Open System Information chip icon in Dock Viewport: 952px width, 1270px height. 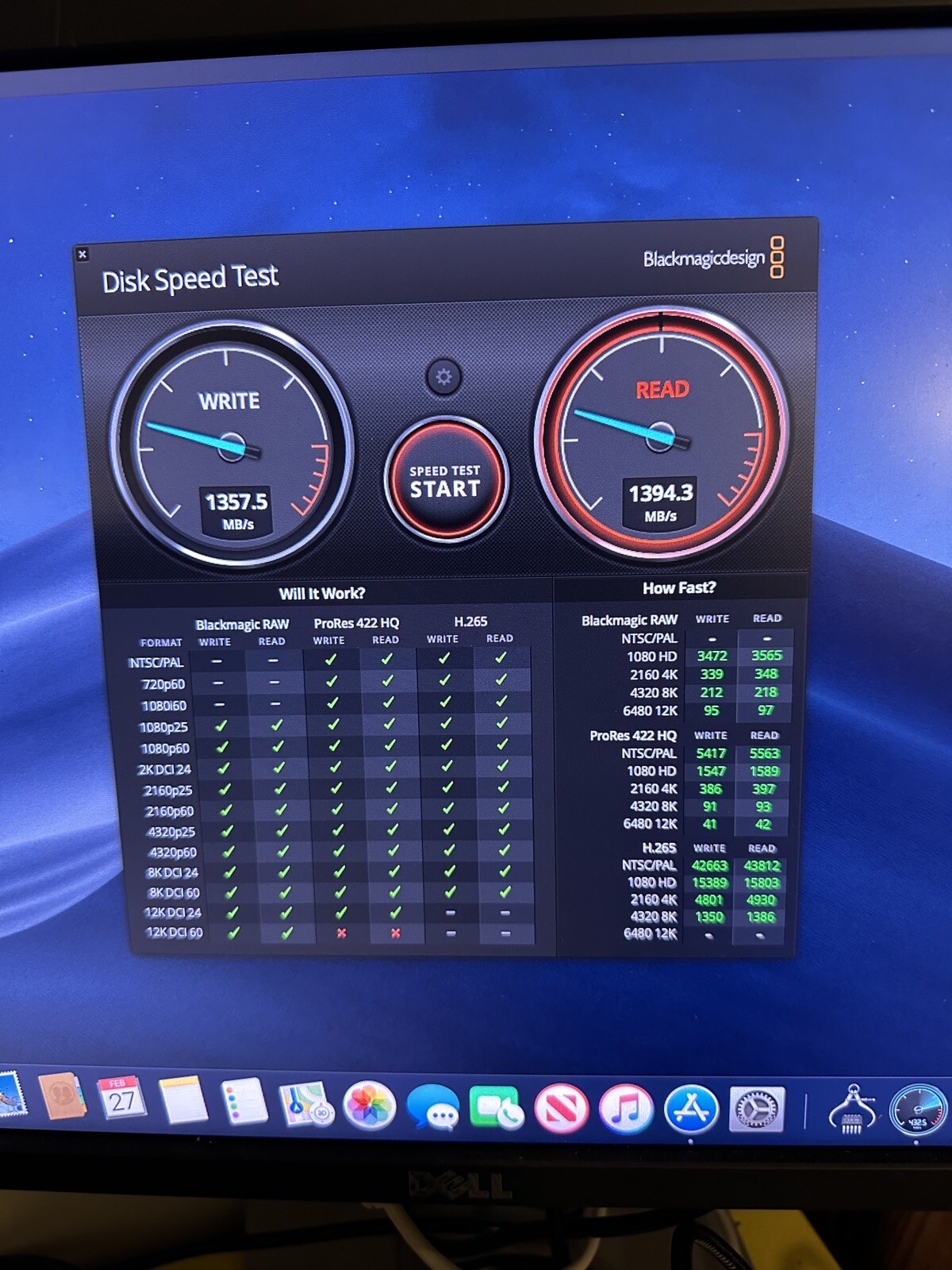tap(852, 1110)
